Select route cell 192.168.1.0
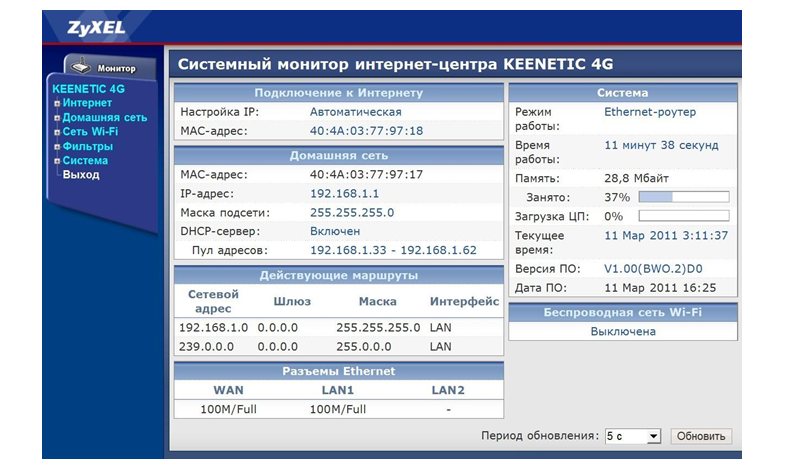This screenshot has height=467, width=800. (213, 328)
